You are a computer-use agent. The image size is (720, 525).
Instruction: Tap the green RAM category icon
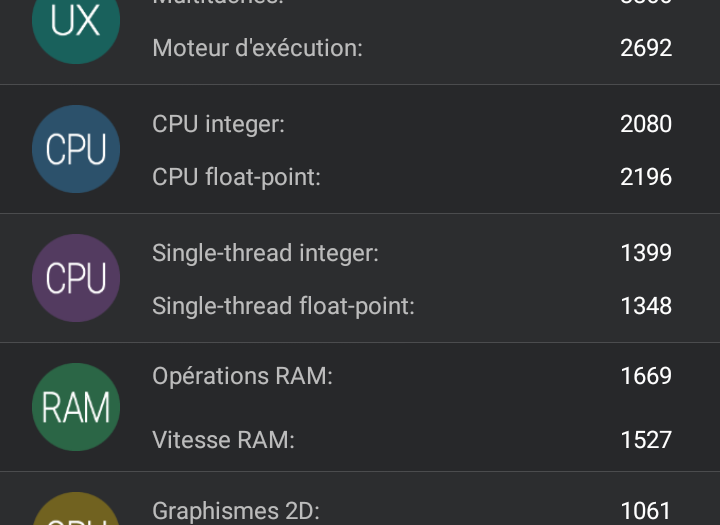pos(76,407)
